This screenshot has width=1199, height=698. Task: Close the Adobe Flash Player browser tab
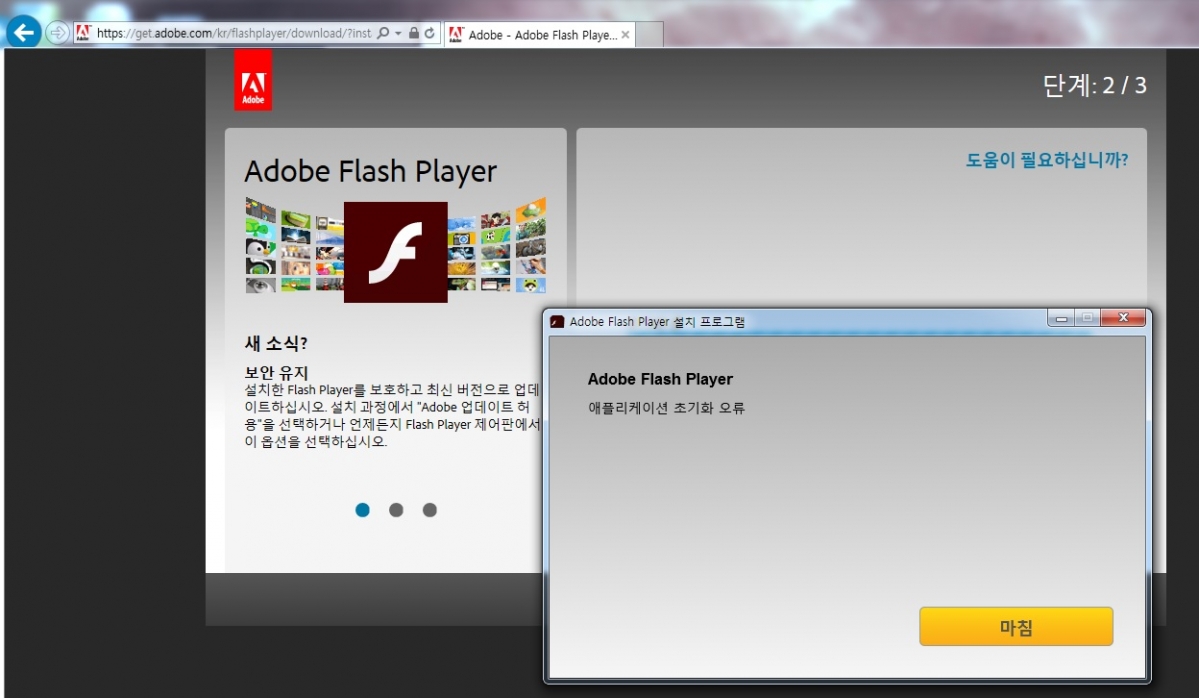coord(625,34)
